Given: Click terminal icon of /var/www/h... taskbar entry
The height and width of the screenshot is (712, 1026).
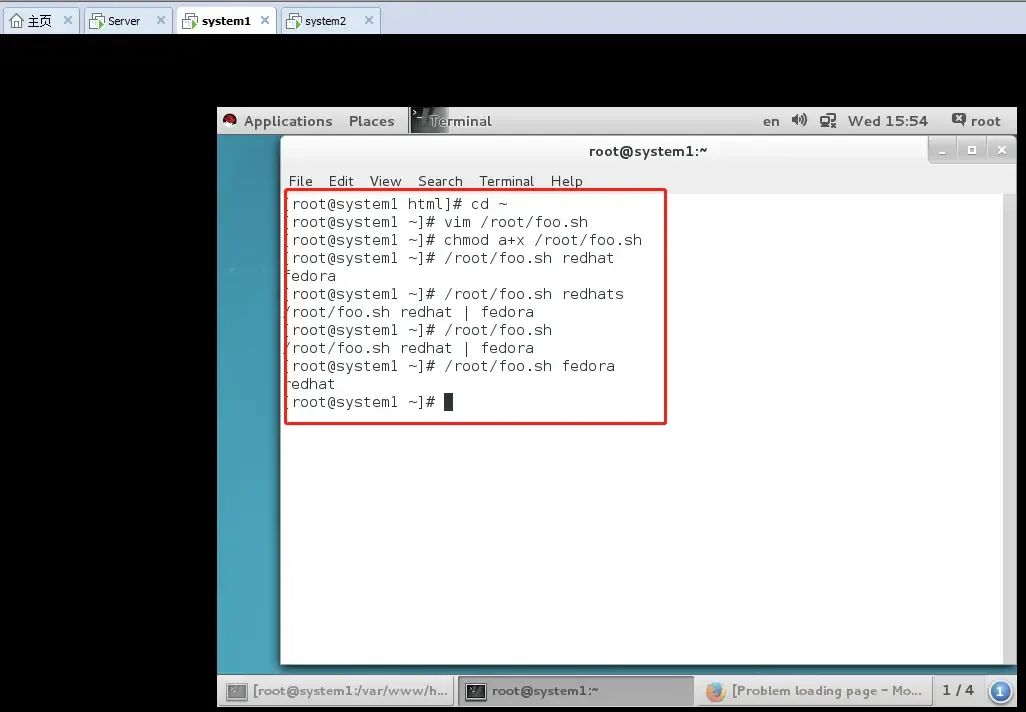Looking at the screenshot, I should [236, 691].
